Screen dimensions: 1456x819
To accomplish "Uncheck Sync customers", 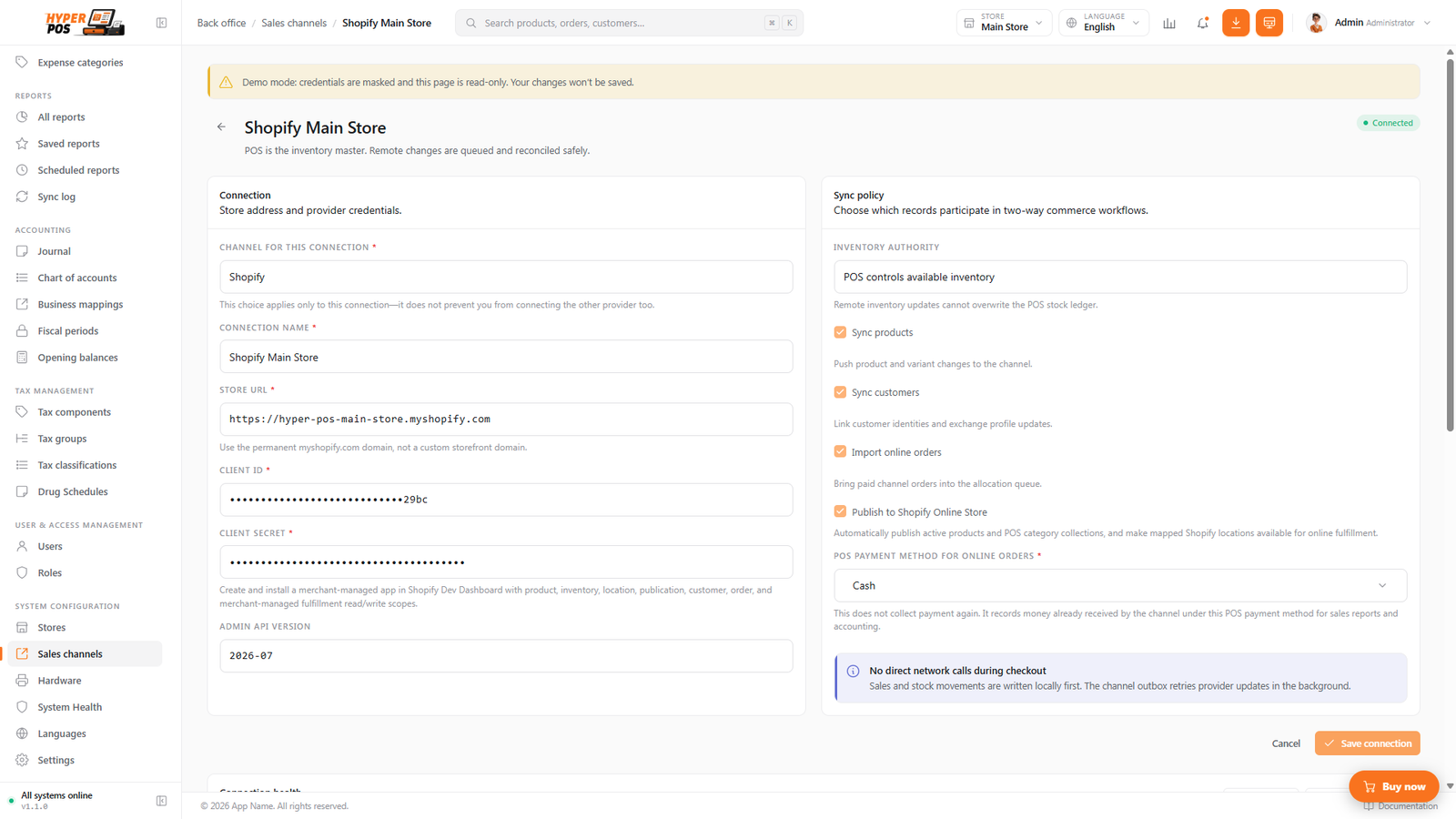I will click(x=840, y=392).
